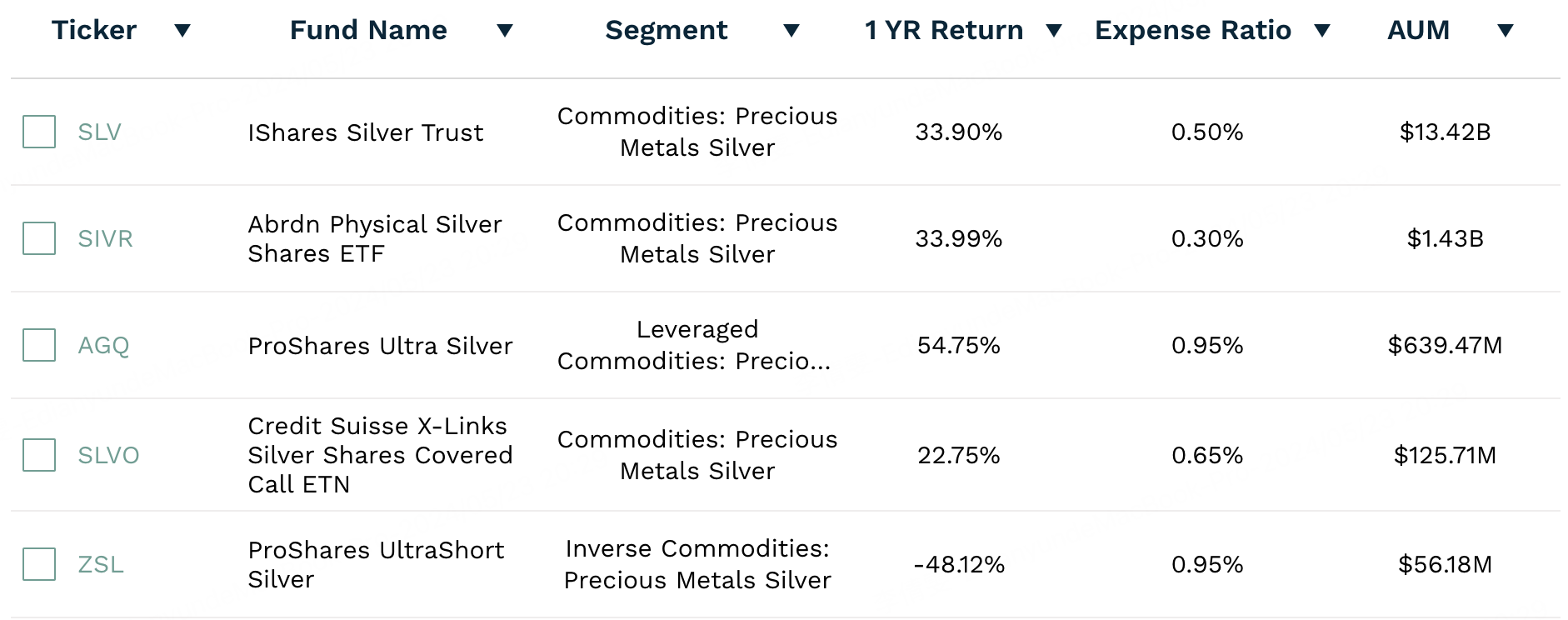The height and width of the screenshot is (620, 1568).
Task: Mark the ZSL row checkbox
Action: [39, 564]
